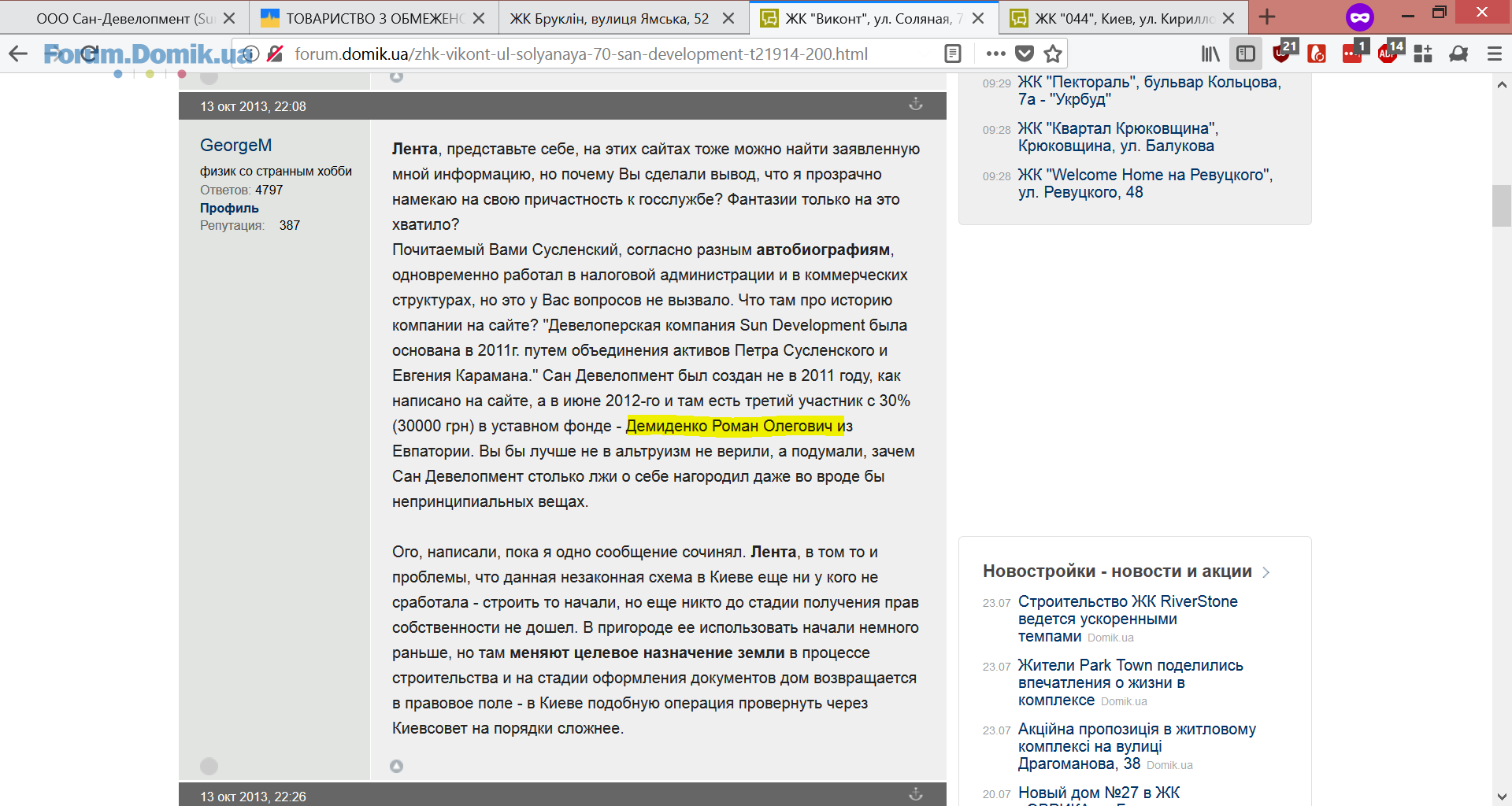The width and height of the screenshot is (1512, 806).
Task: Reload the page with the refresh button
Action: 88,54
